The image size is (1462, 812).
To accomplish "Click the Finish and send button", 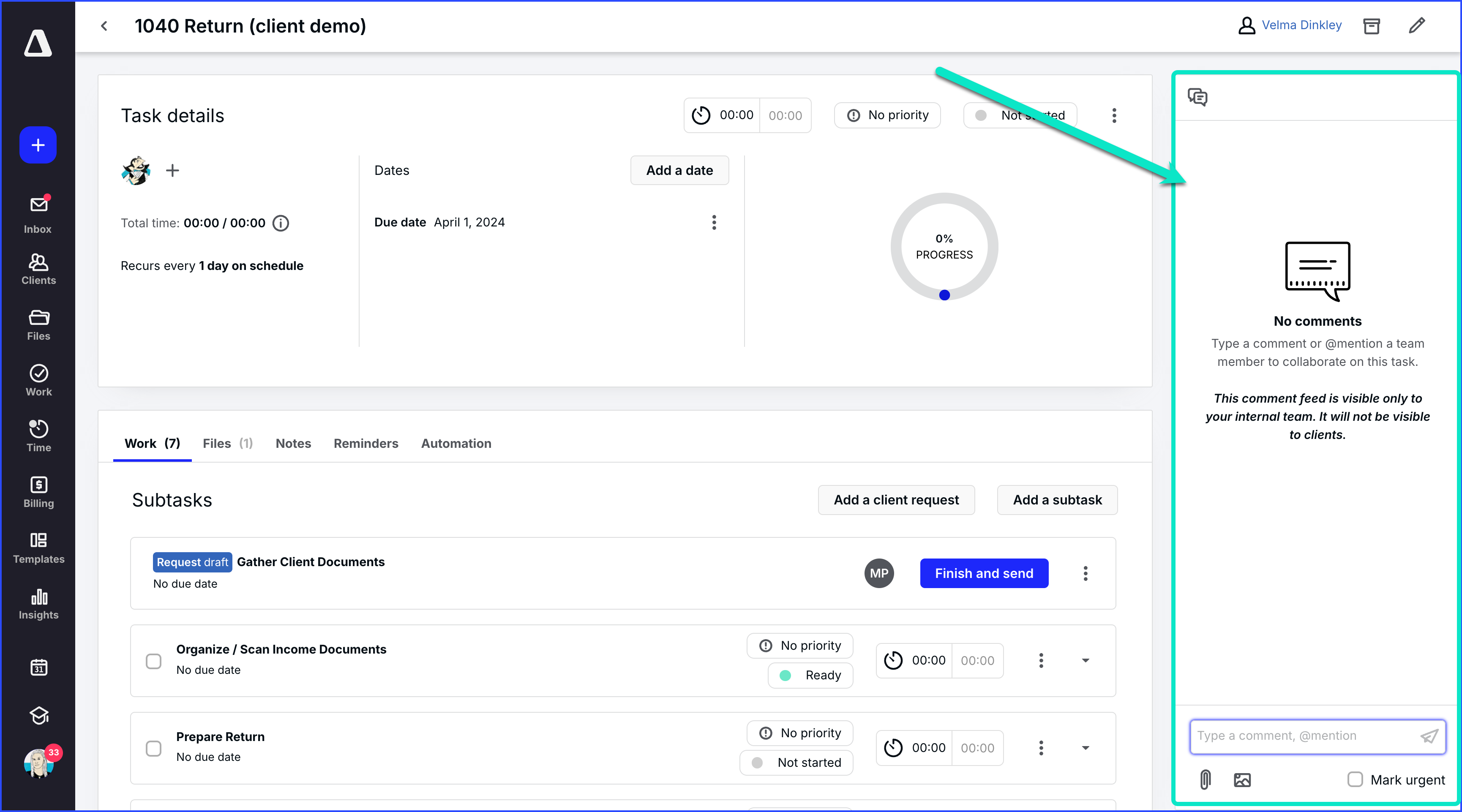I will 984,573.
